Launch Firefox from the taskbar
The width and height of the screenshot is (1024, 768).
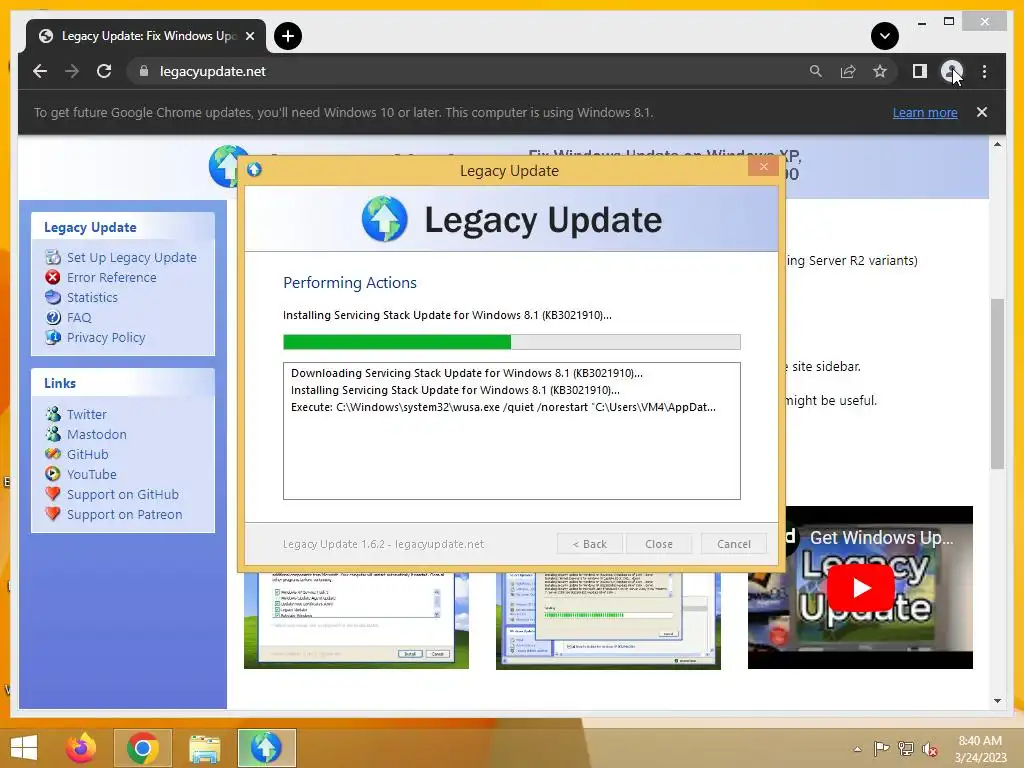tap(81, 748)
